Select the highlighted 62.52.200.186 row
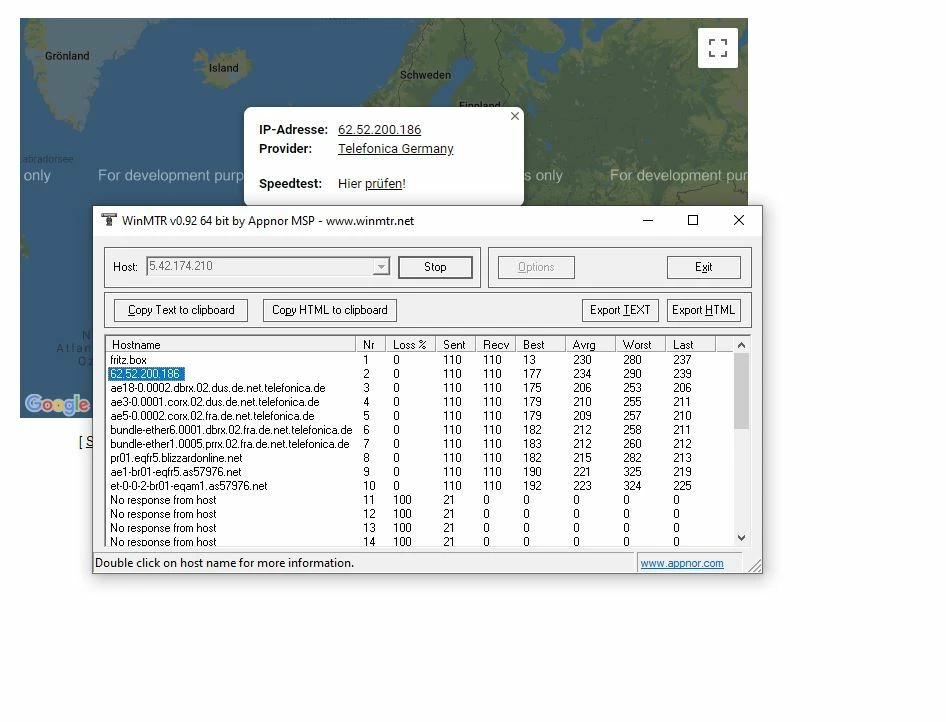 click(419, 374)
